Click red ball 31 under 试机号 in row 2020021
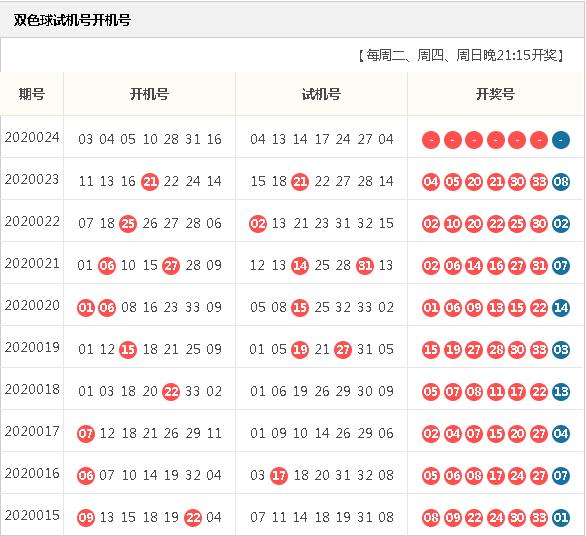This screenshot has width=586, height=536. click(365, 266)
